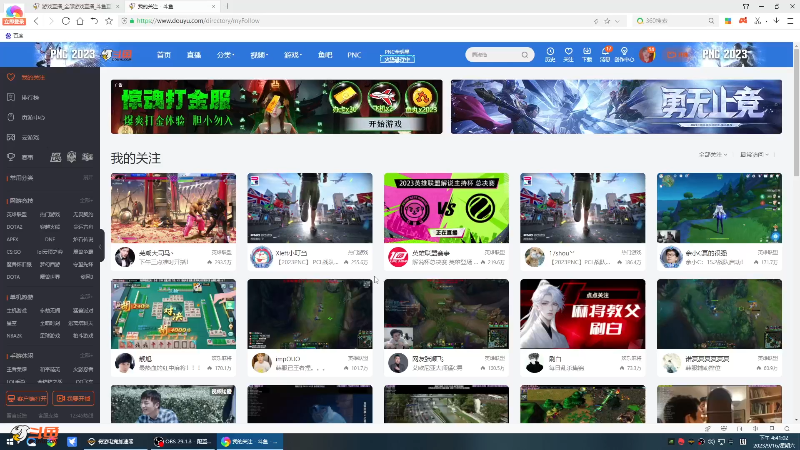Viewport: 800px width, 450px height.
Task: Click the Download icon in header
Action: pos(587,54)
